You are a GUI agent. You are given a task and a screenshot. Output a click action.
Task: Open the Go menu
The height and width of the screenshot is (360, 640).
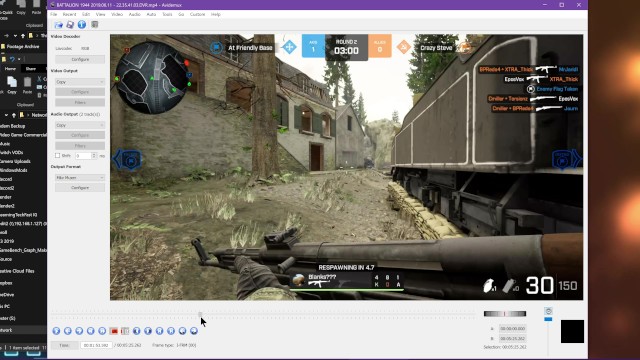pyautogui.click(x=181, y=14)
